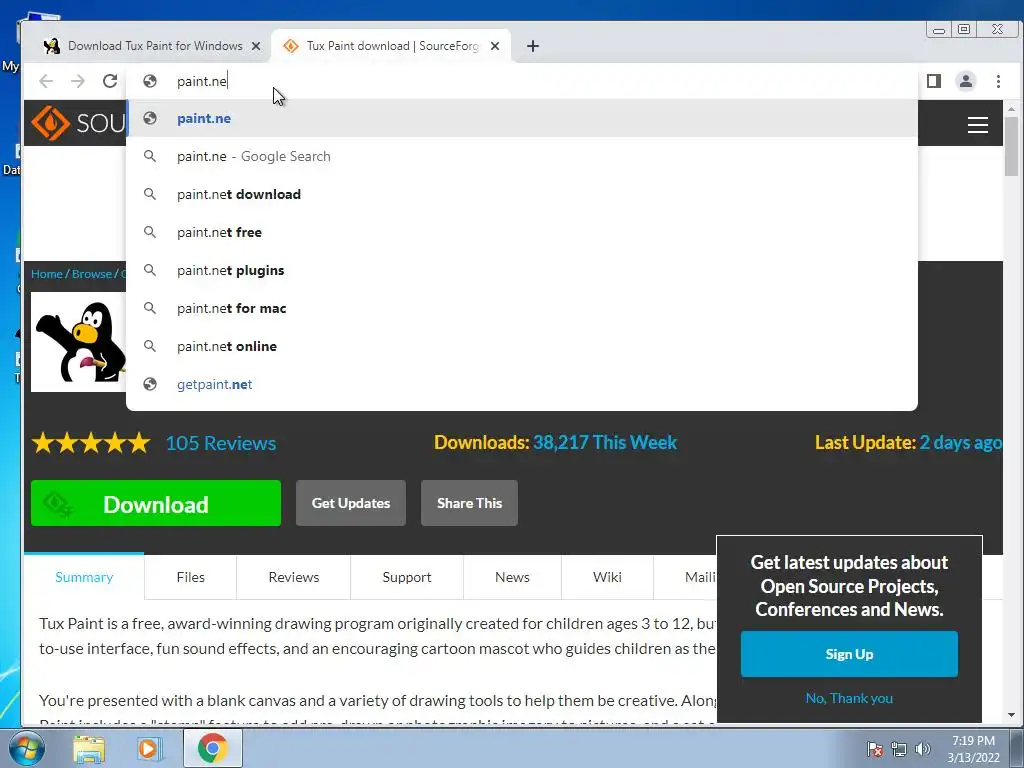Select the Tux Paint download SourceForge tab
The image size is (1024, 768).
point(391,46)
